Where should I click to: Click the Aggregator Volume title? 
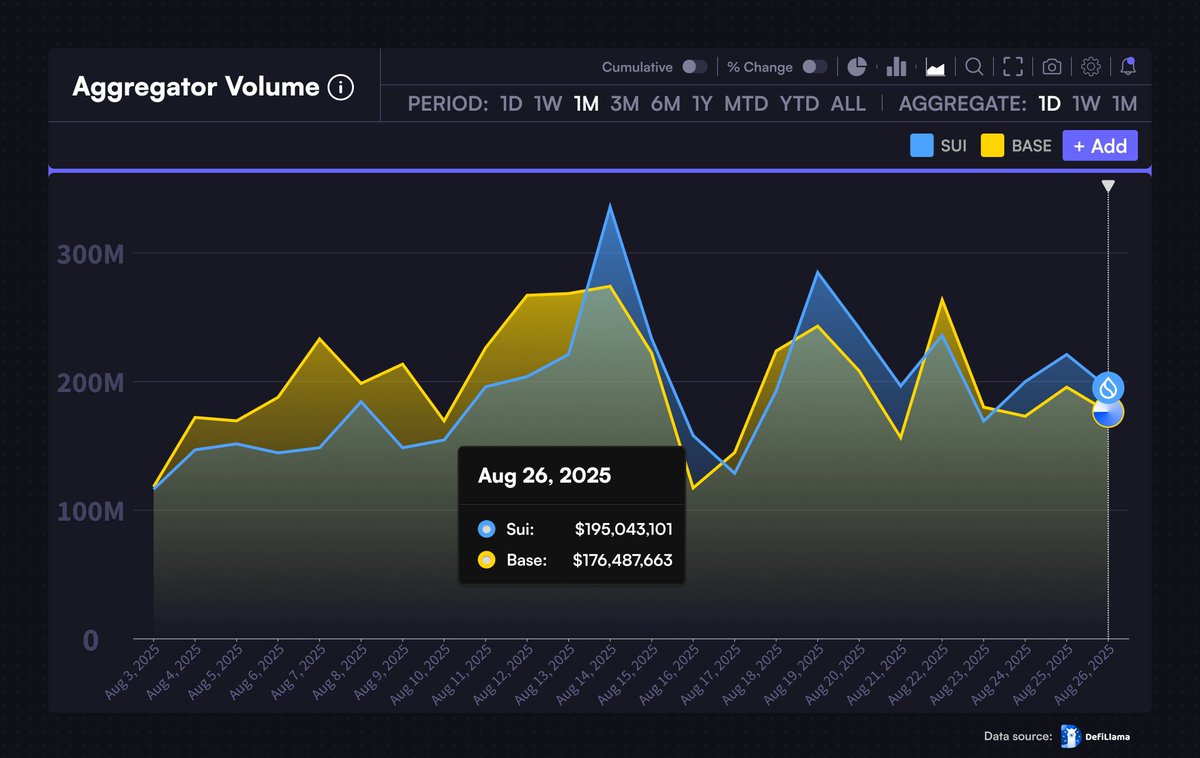coord(196,87)
